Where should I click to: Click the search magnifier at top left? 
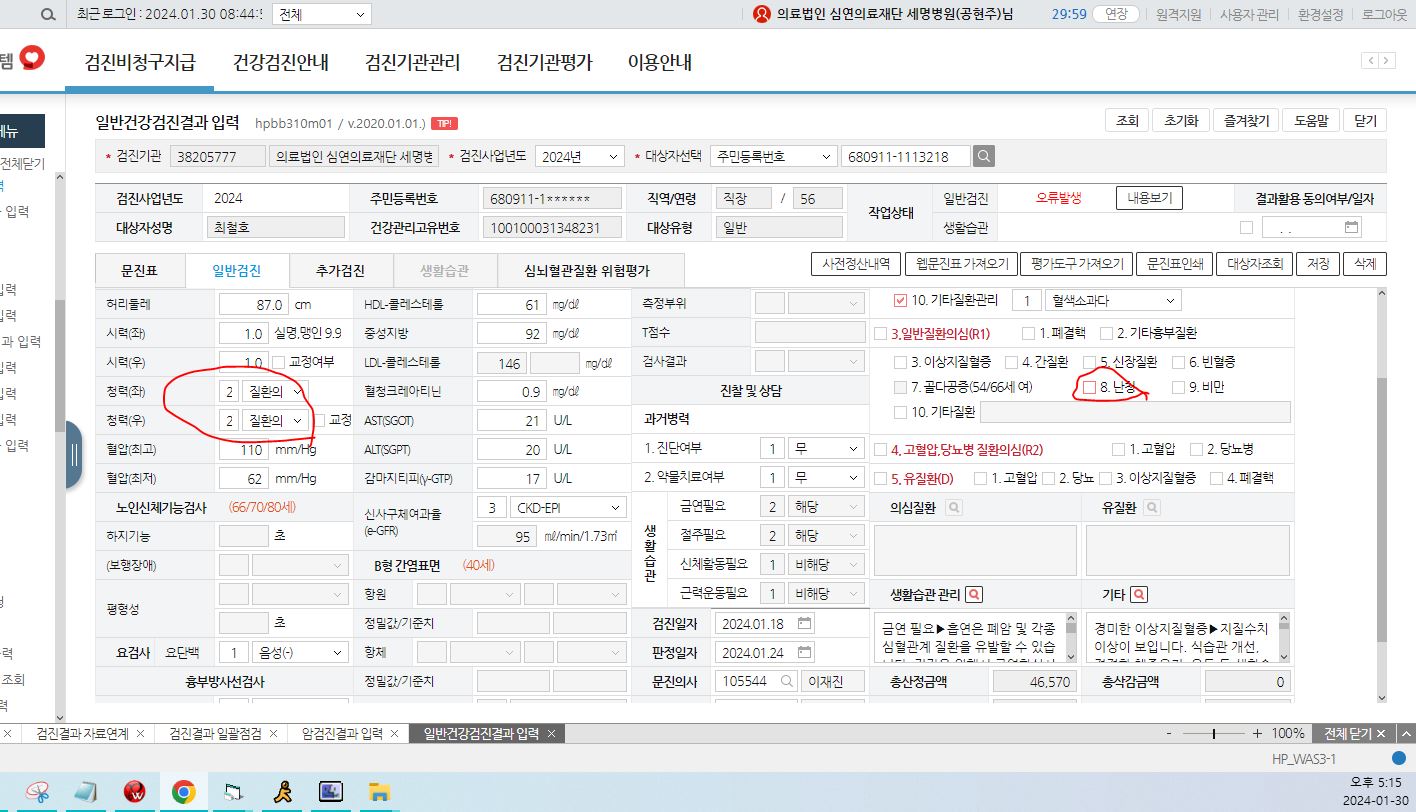48,14
